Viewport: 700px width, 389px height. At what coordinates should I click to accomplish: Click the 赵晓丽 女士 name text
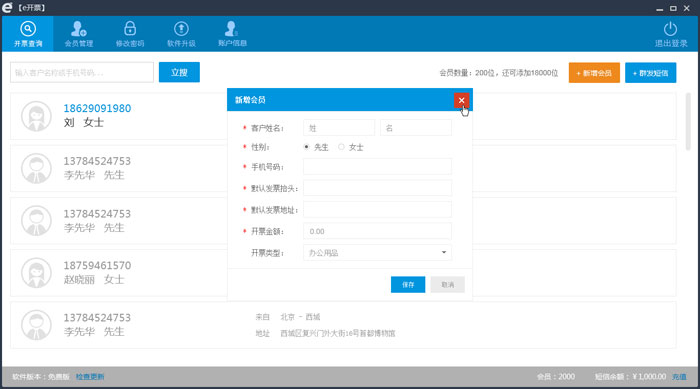pos(94,280)
